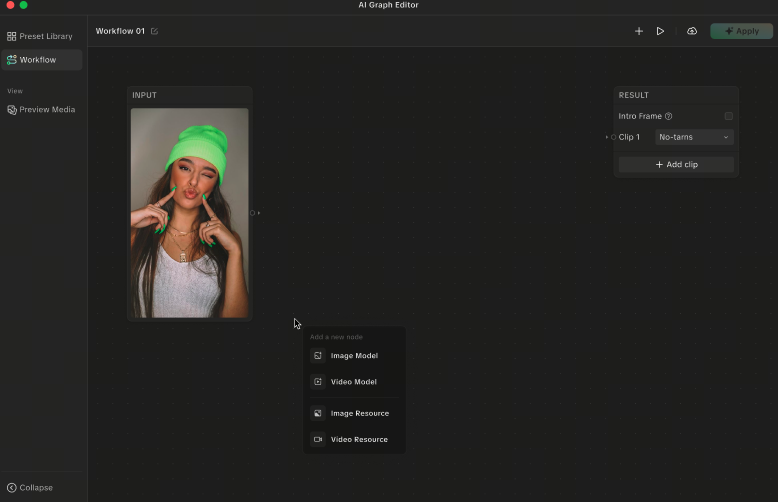Click the Image Resource icon

(x=318, y=413)
